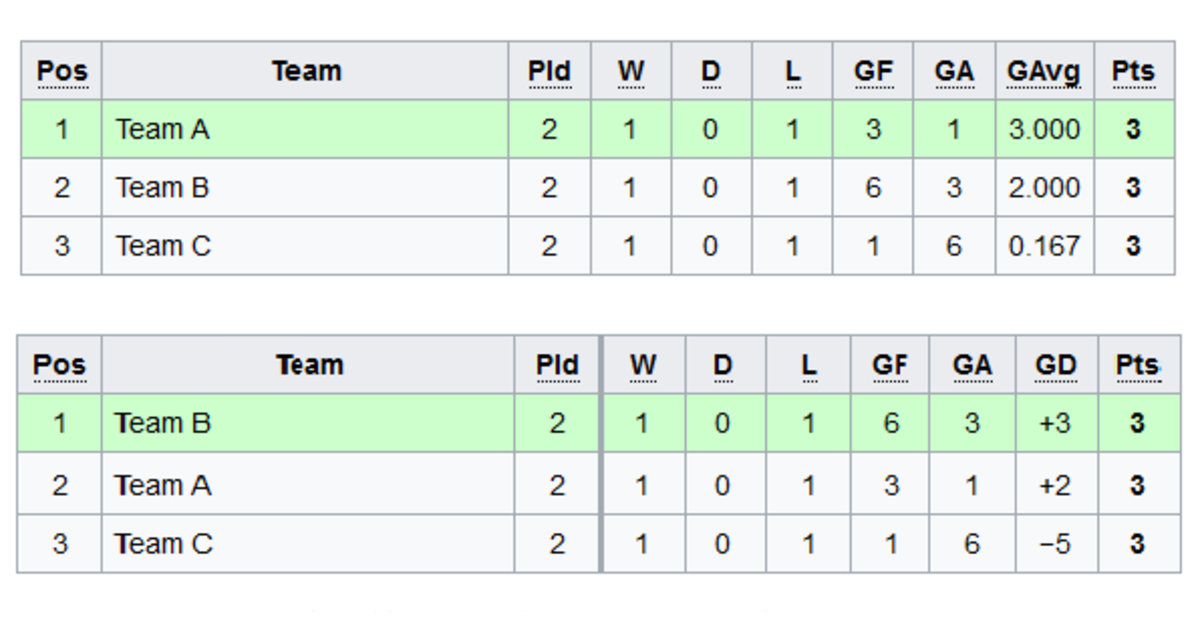Screen dimensions: 1200x620
Task: Click the 2.000 goal average value
Action: tap(1044, 187)
